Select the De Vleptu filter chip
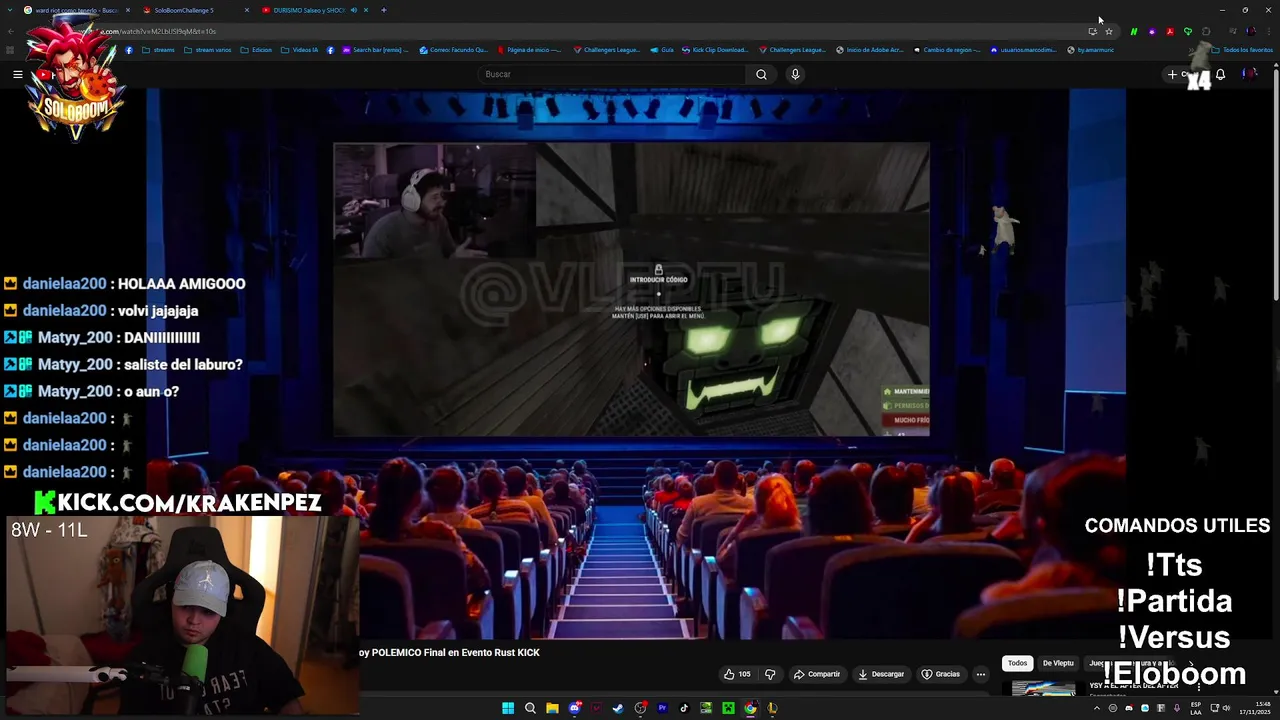The image size is (1280, 720). (1058, 663)
